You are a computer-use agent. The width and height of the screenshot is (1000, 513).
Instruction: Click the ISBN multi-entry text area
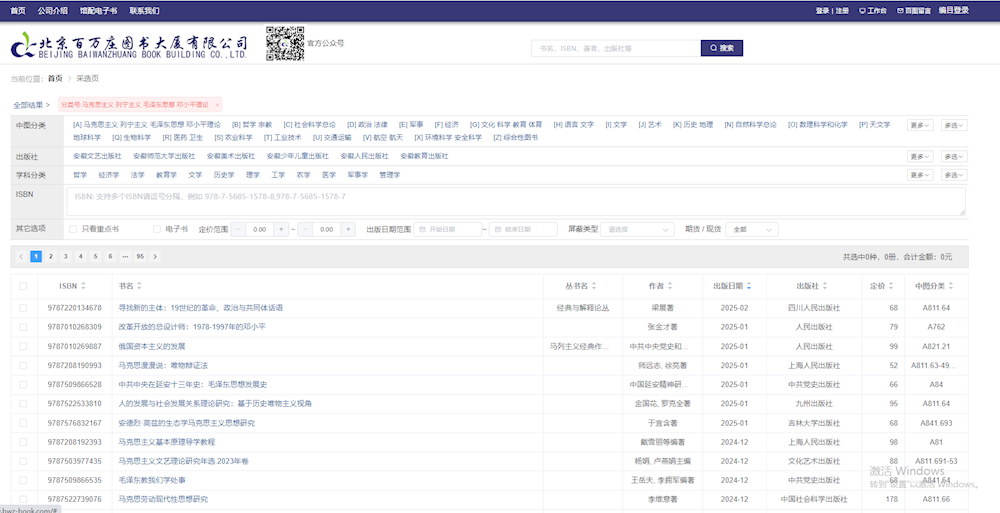[515, 201]
